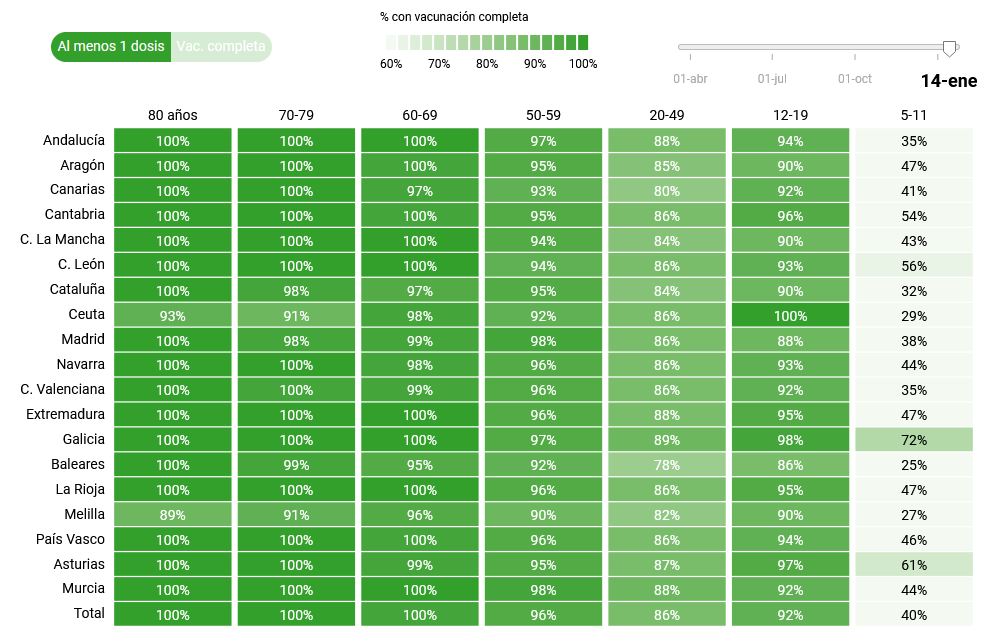The image size is (989, 641).
Task: Click the Total row label
Action: [89, 614]
